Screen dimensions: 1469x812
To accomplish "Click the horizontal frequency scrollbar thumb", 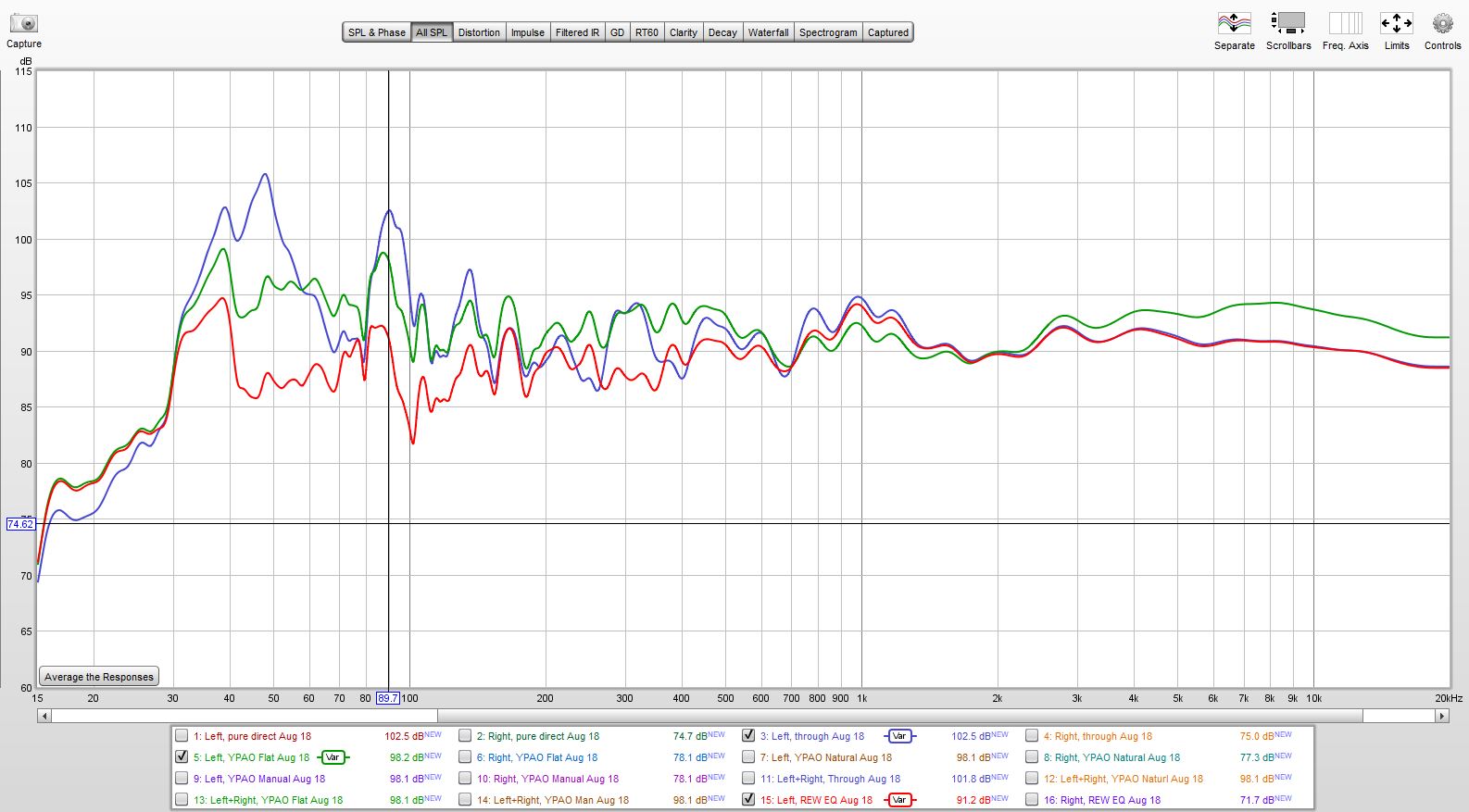I will point(245,716).
